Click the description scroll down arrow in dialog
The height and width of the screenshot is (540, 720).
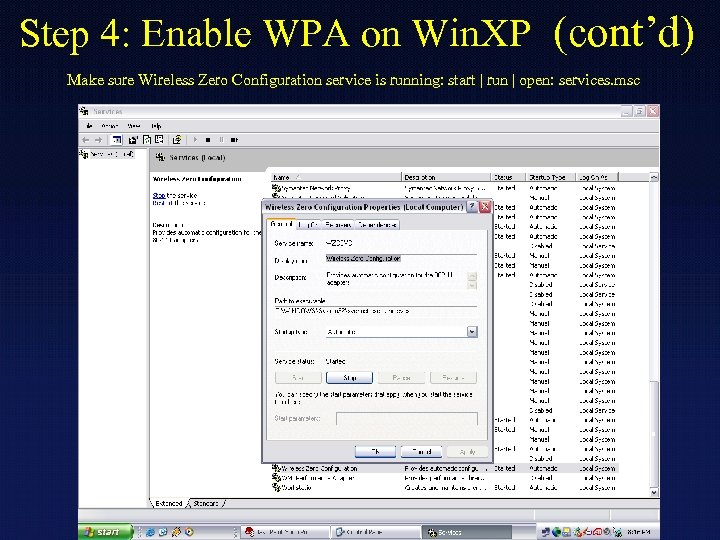pyautogui.click(x=472, y=285)
